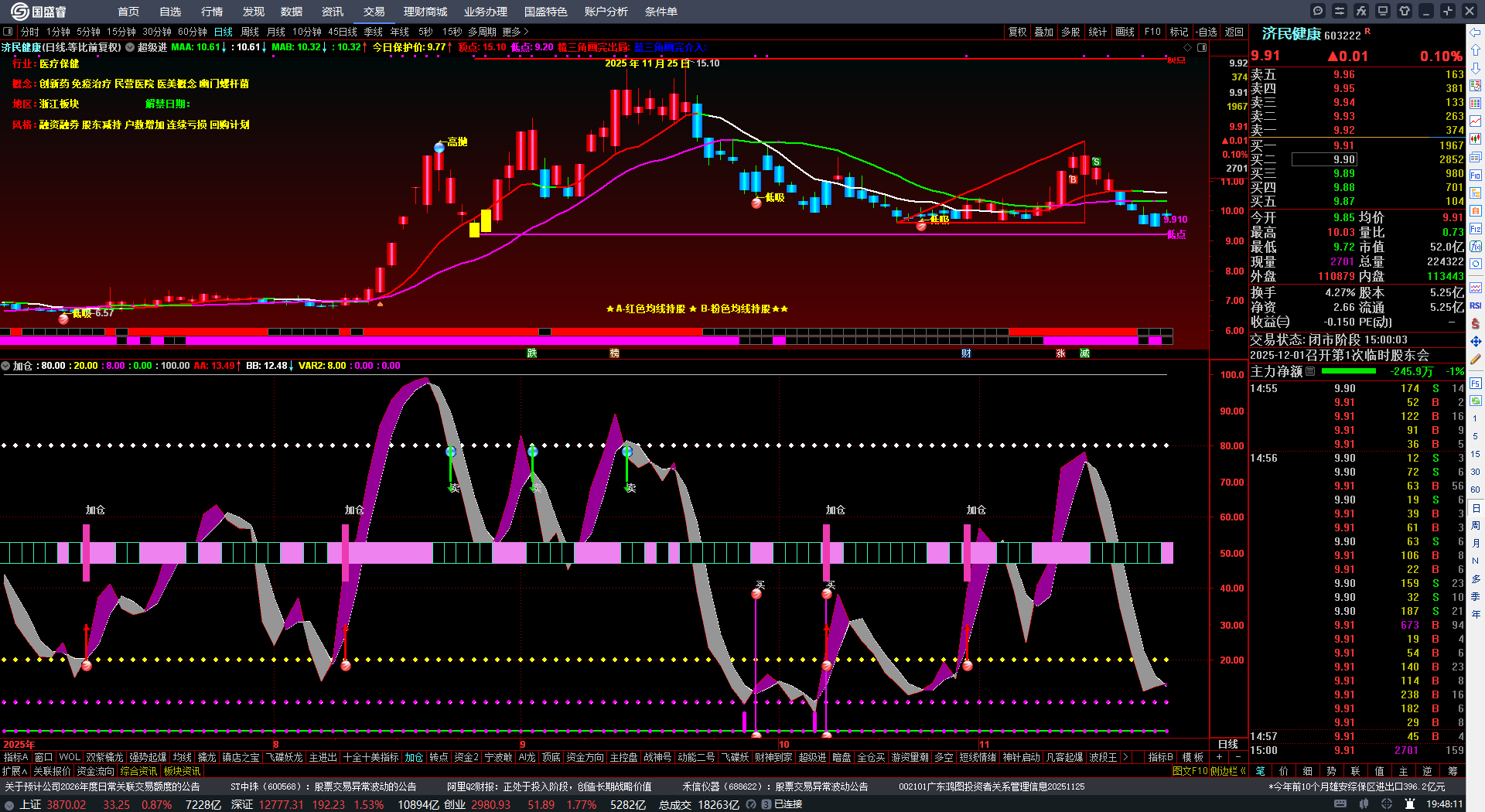Click the 返回 return button

click(x=1234, y=32)
